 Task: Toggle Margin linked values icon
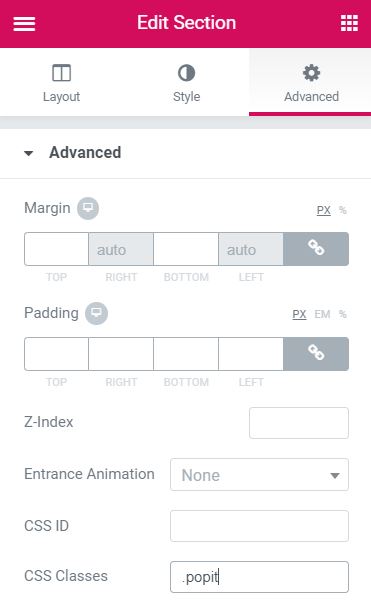tap(316, 249)
